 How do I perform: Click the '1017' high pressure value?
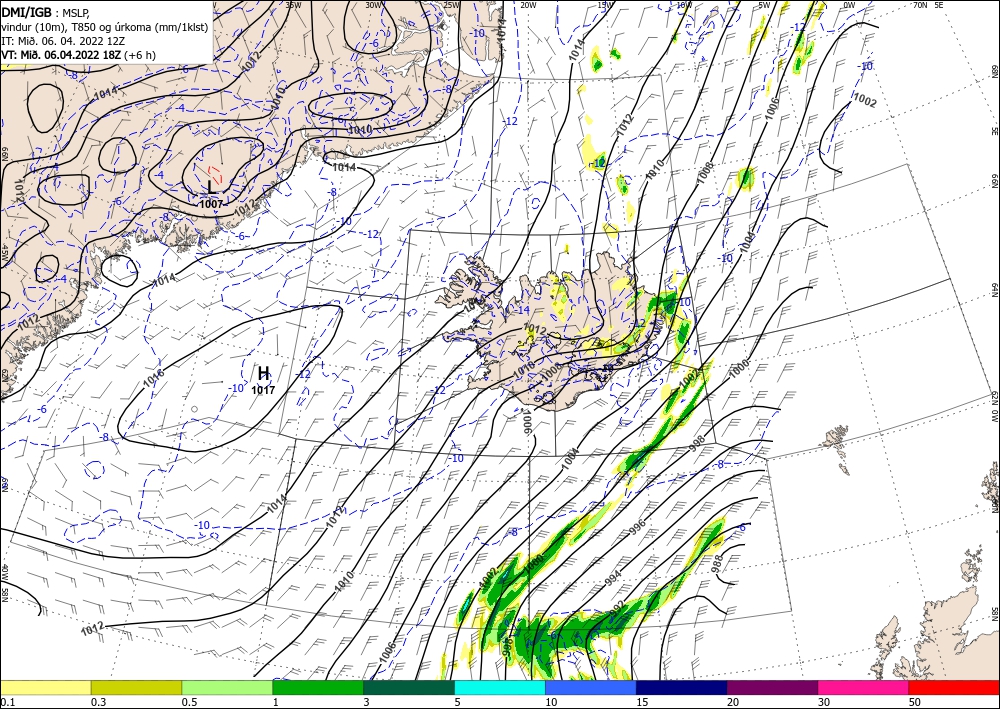coord(263,390)
